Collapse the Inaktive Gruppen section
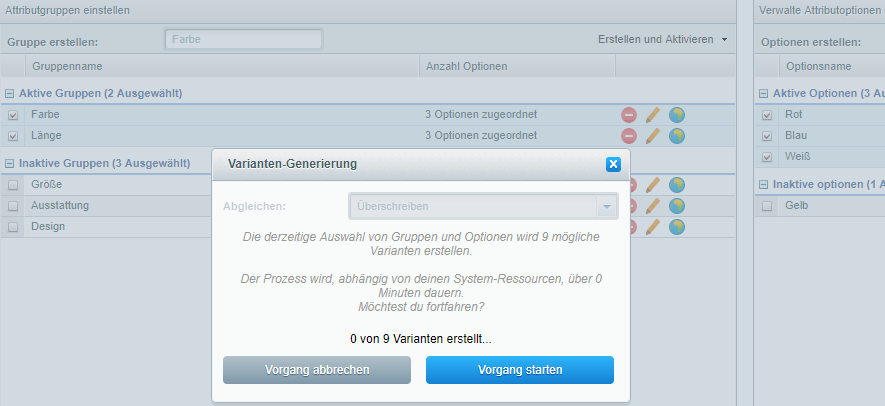Image resolution: width=885 pixels, height=406 pixels. [10, 163]
